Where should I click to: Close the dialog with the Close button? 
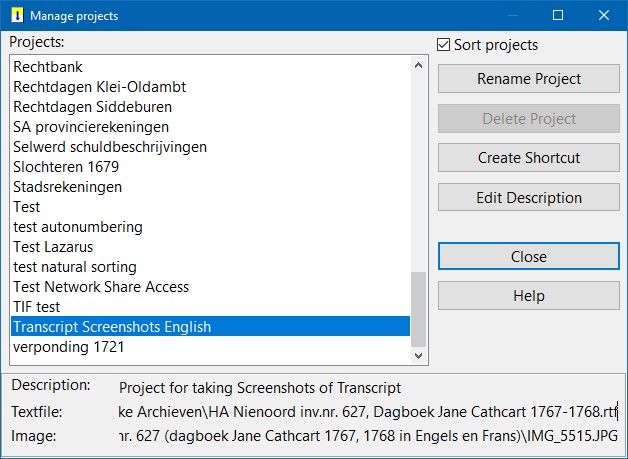pyautogui.click(x=529, y=256)
